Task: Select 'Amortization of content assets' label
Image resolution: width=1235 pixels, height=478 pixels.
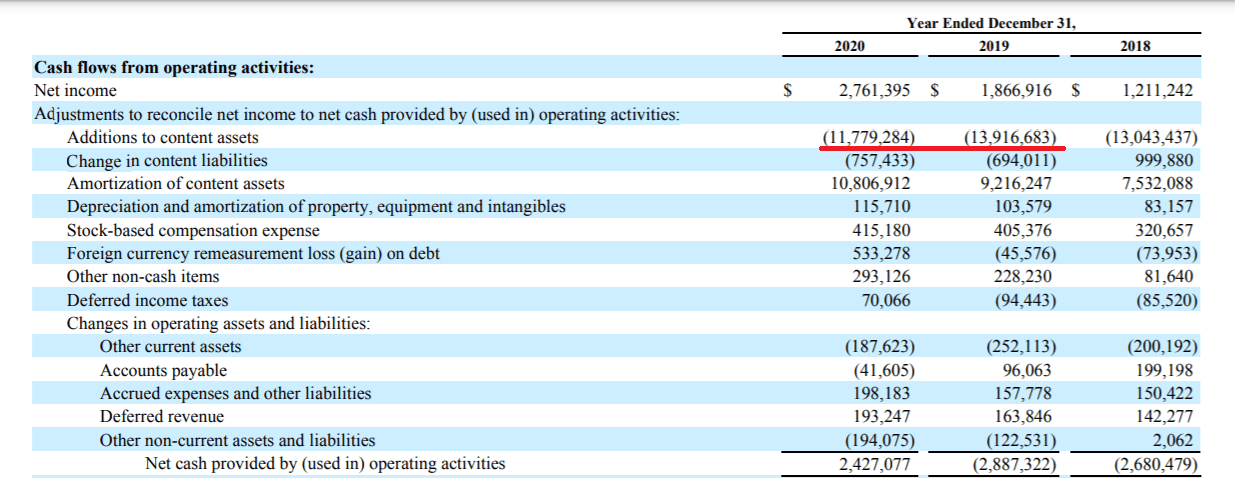Action: [175, 184]
